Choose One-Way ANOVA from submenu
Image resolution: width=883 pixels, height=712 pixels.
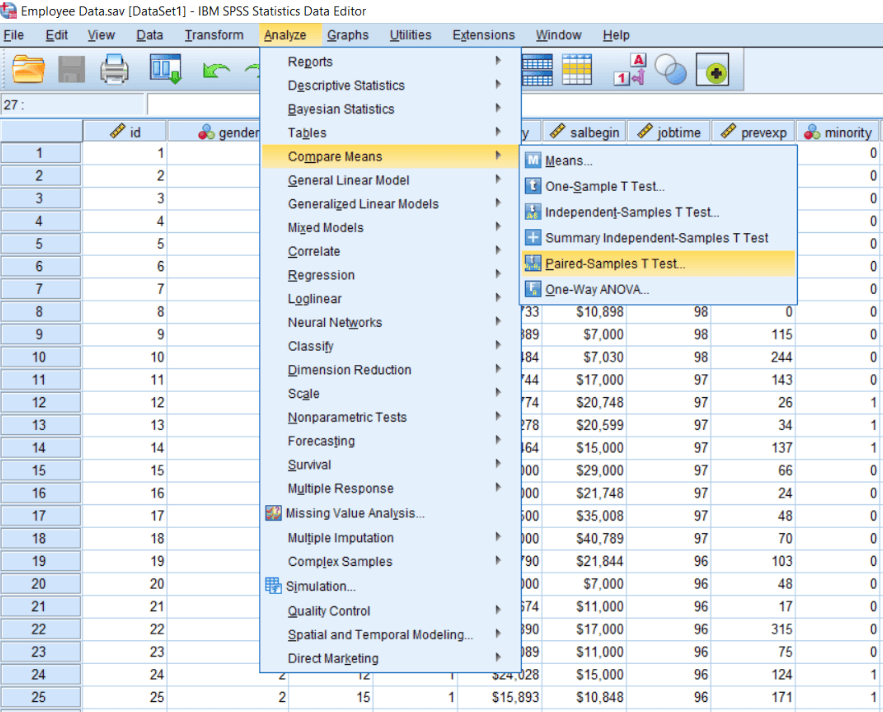[658, 290]
